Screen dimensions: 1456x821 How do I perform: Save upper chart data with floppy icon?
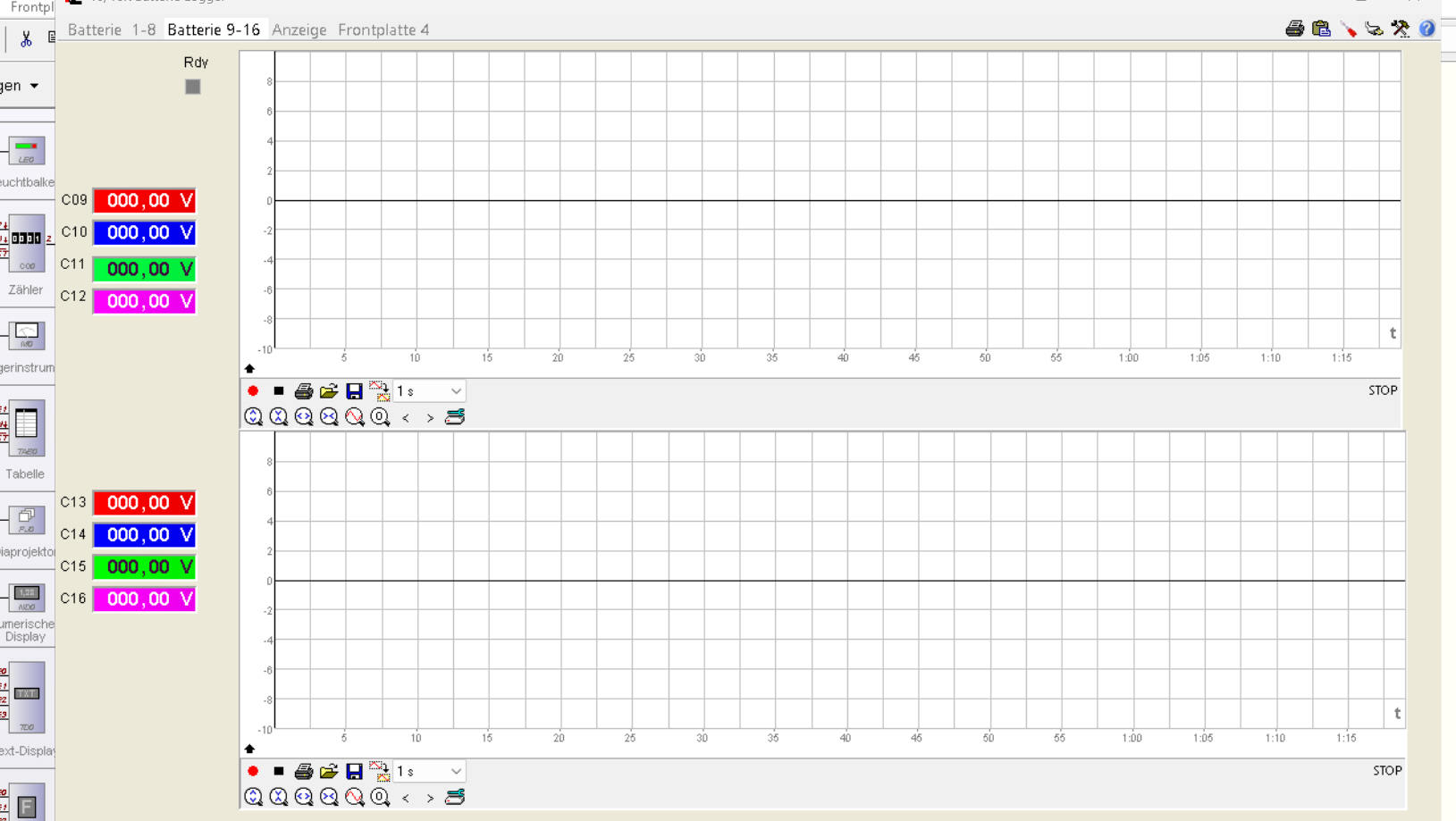[354, 391]
